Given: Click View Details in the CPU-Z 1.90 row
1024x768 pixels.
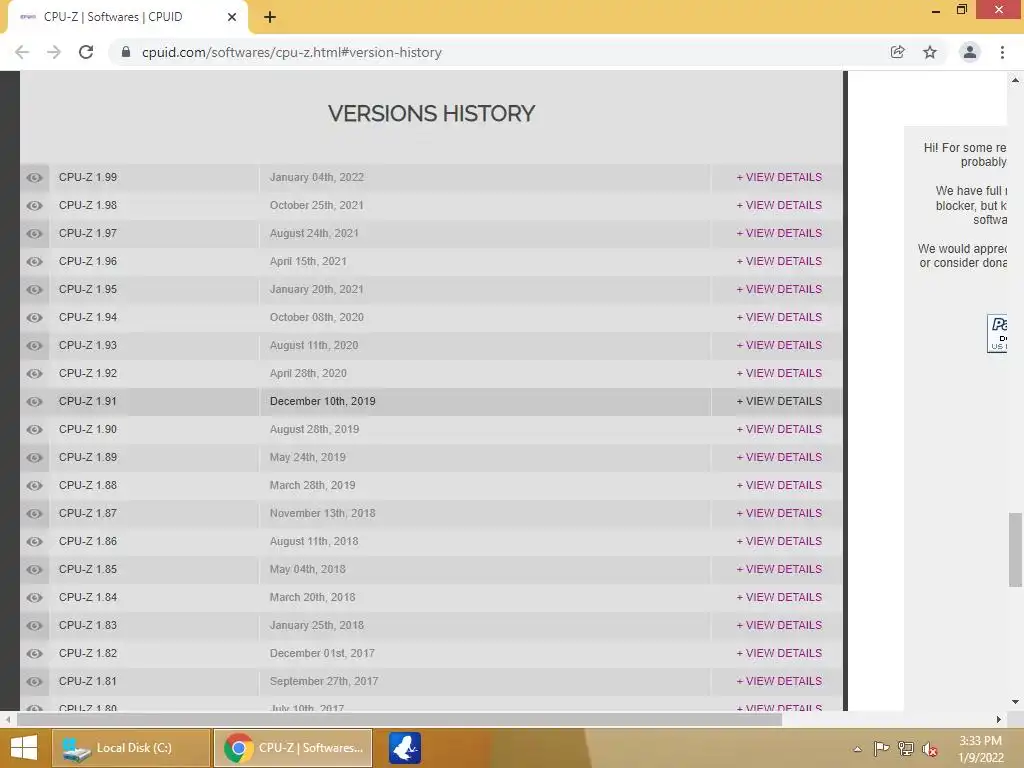Looking at the screenshot, I should coord(779,430).
